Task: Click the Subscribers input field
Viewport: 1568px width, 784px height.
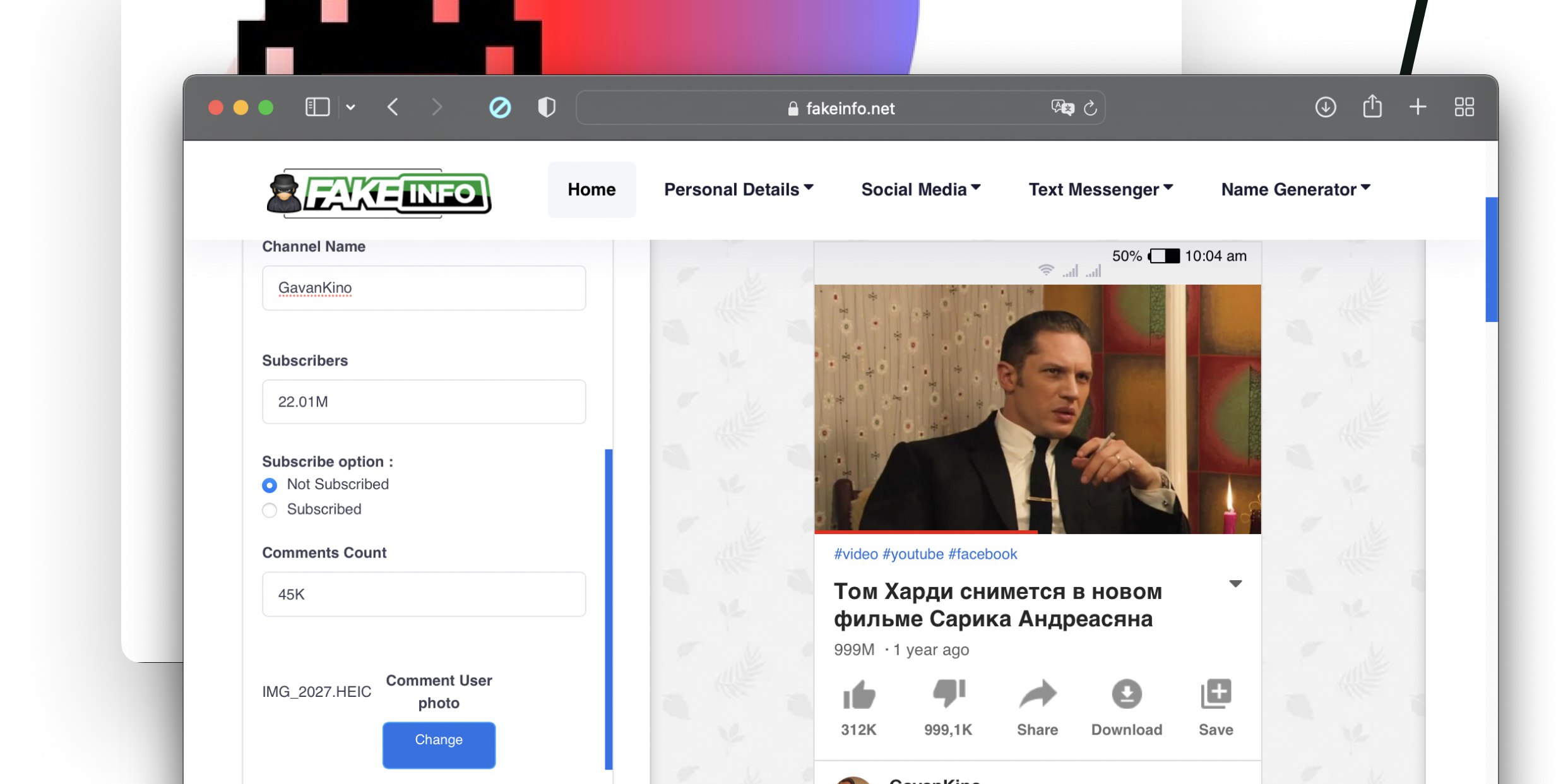Action: point(424,401)
